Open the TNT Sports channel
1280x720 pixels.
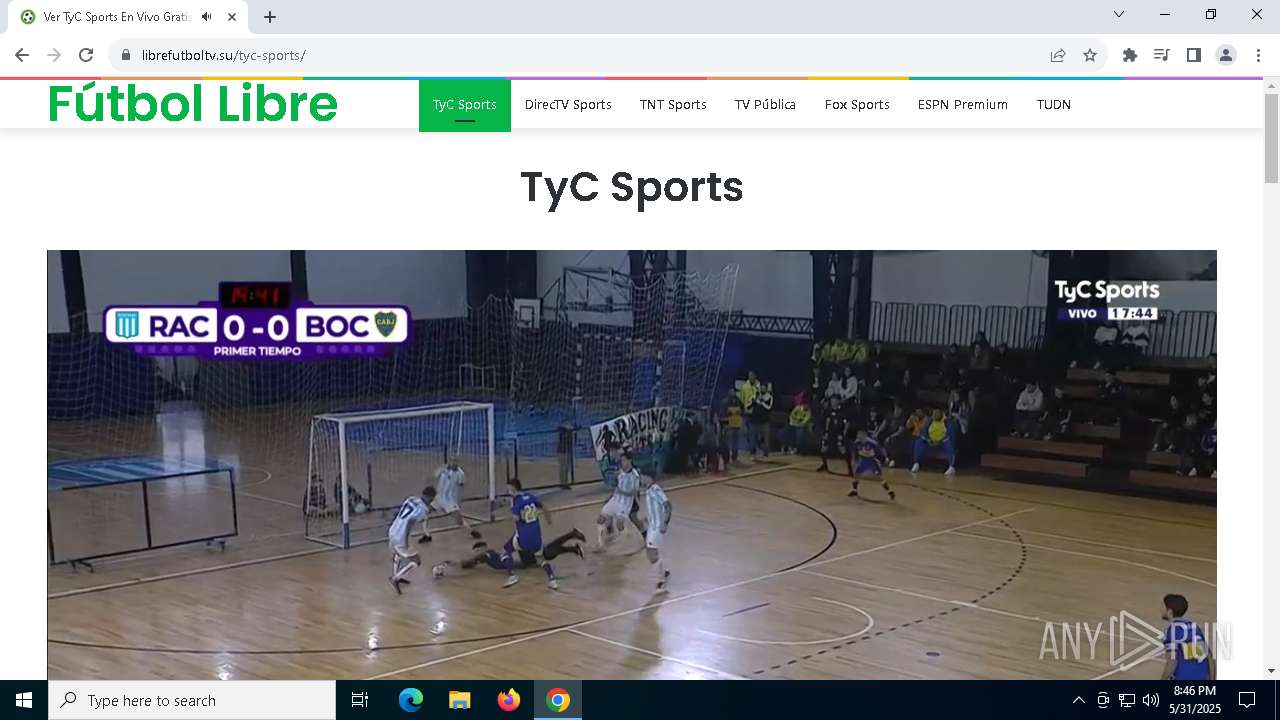(673, 104)
